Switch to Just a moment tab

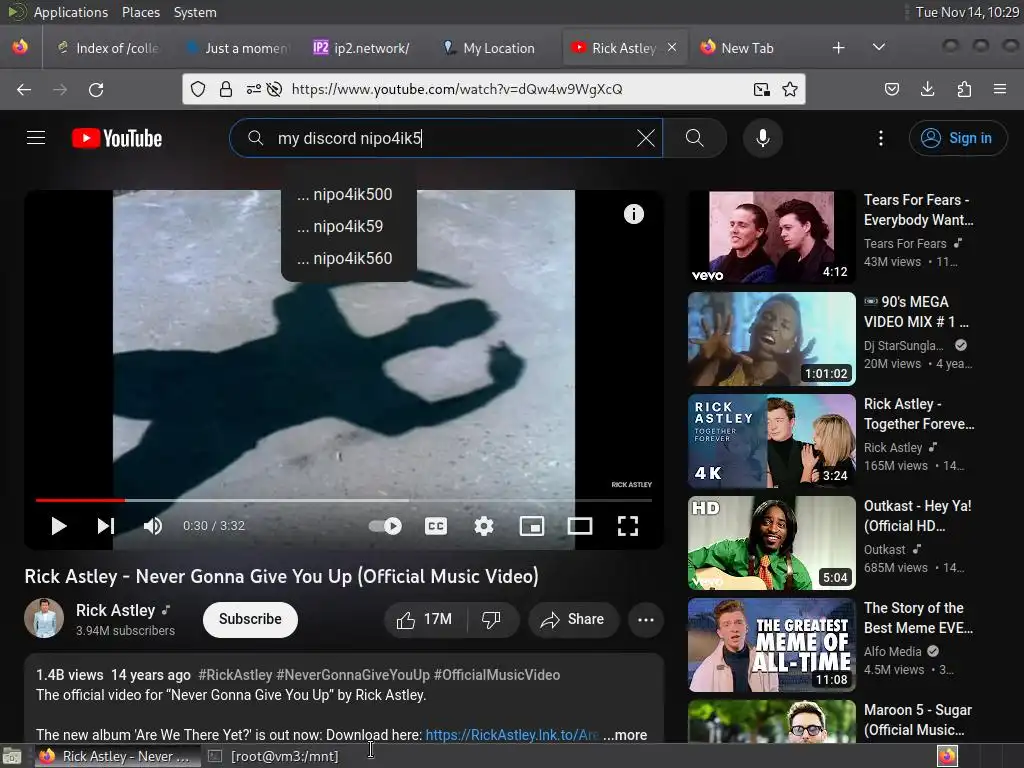pos(238,48)
